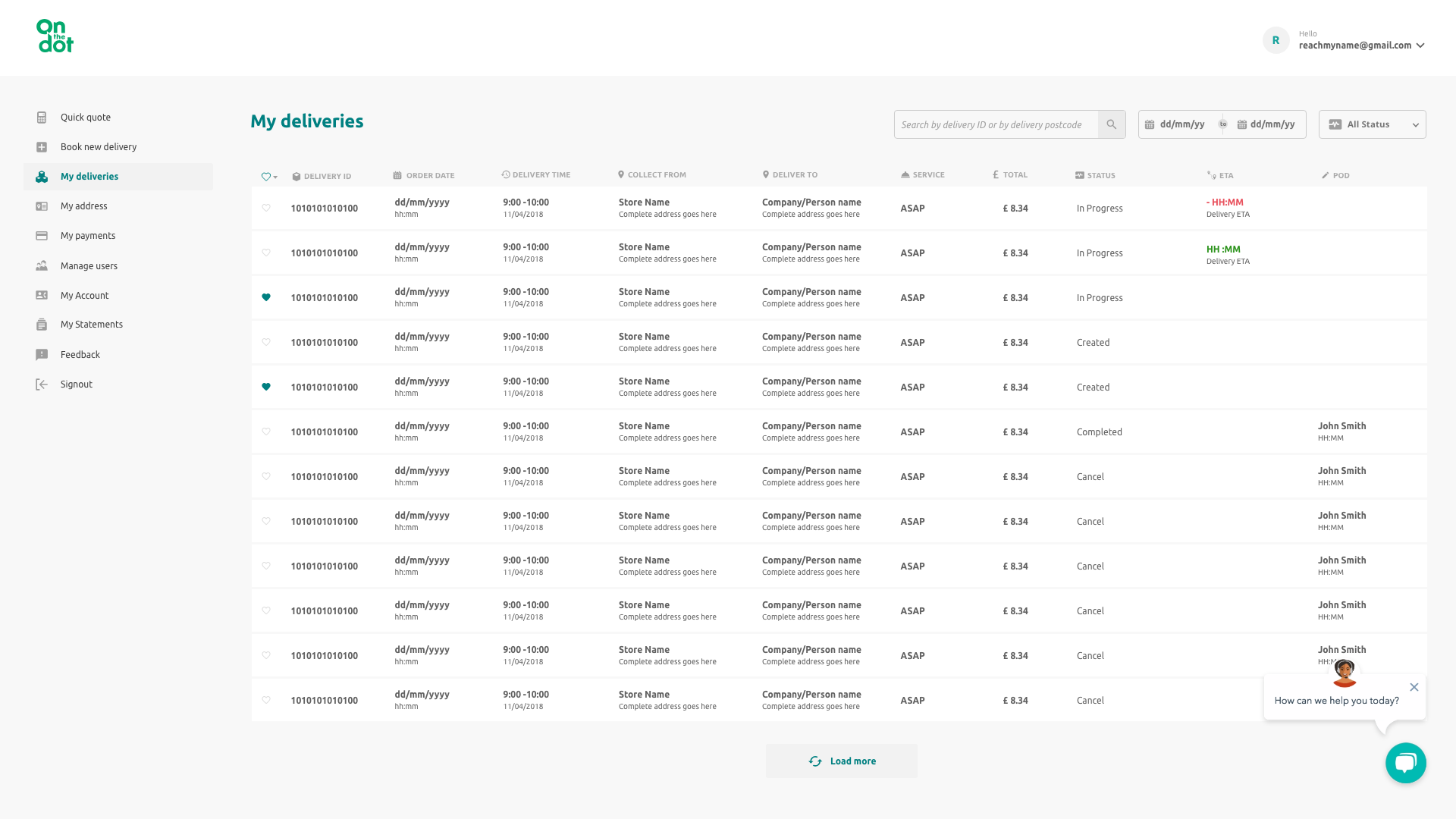Open Manage users in sidebar
The image size is (1456, 819).
coord(89,266)
